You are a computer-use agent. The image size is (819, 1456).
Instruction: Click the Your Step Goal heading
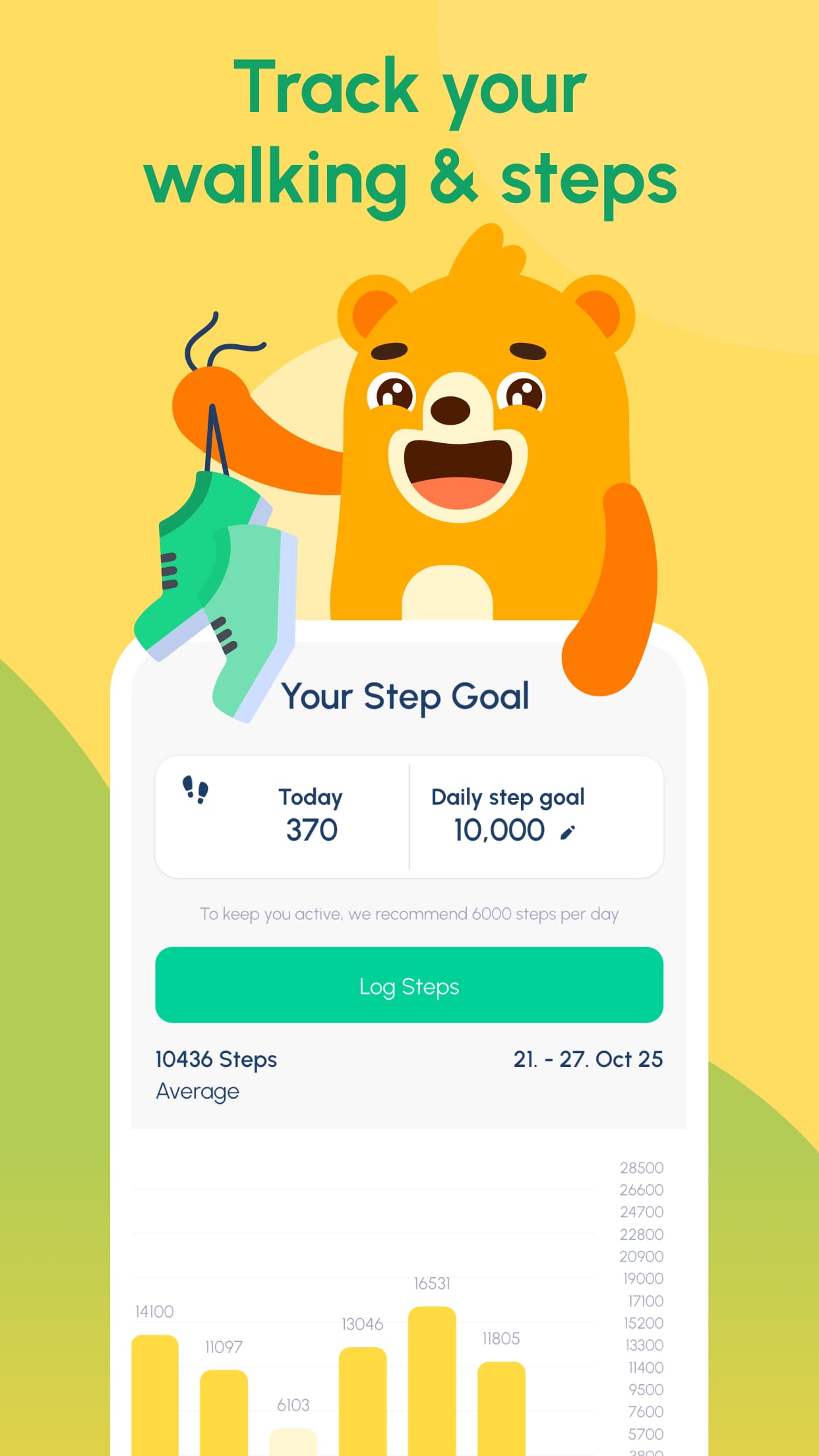[x=408, y=696]
